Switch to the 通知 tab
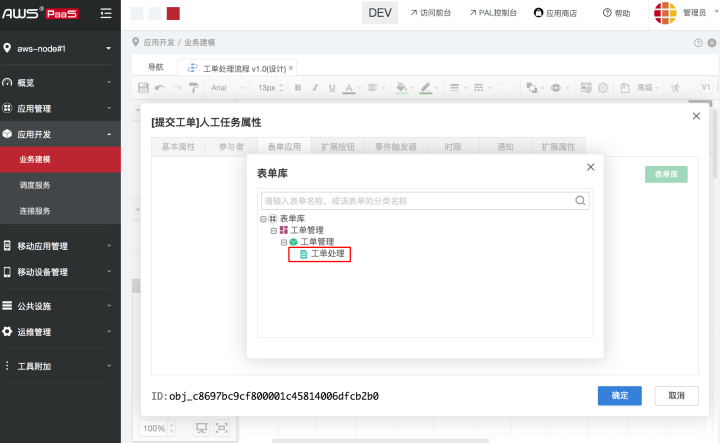 505,147
